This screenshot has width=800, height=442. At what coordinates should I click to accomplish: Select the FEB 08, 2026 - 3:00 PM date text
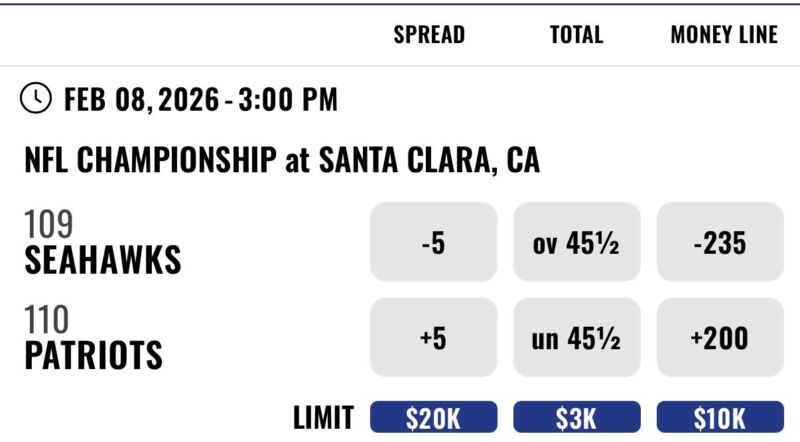(201, 99)
